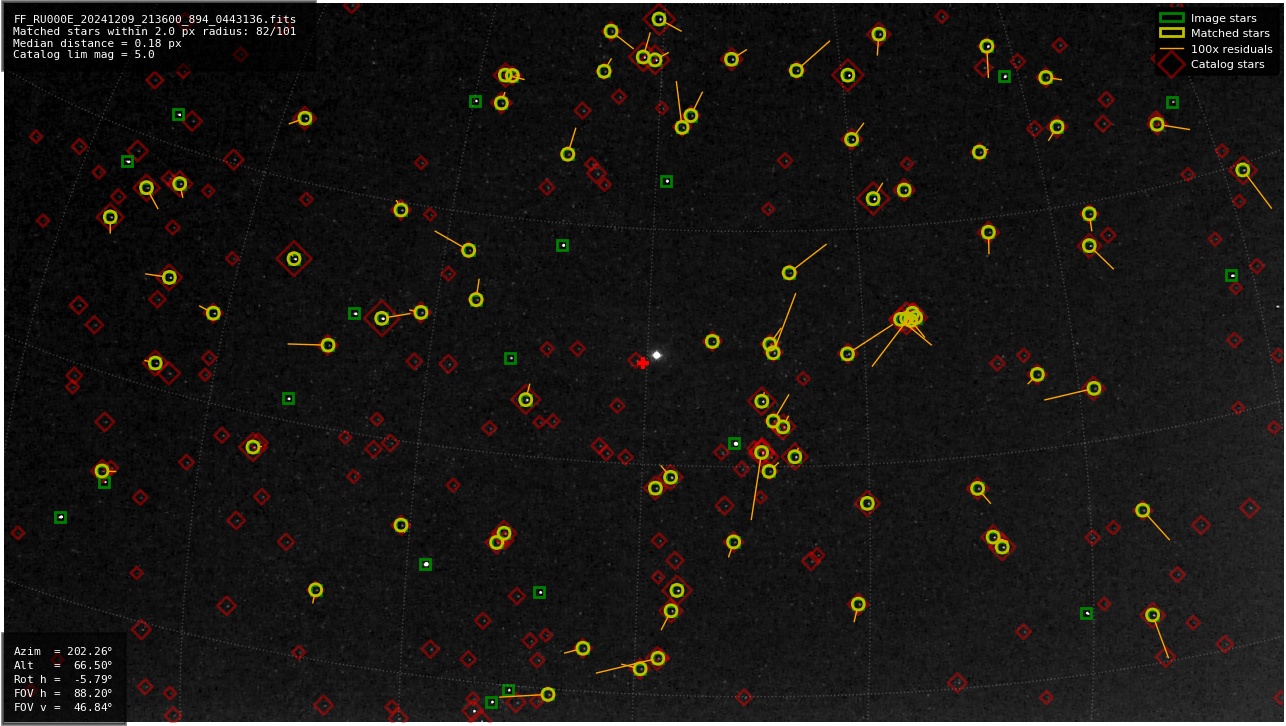
Task: Click the 'Matched stars' legend label
Action: tap(1230, 33)
